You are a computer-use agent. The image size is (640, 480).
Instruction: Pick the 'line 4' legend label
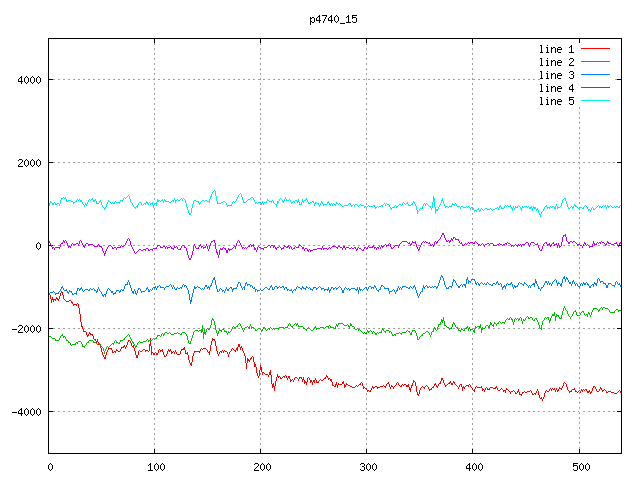click(x=556, y=88)
